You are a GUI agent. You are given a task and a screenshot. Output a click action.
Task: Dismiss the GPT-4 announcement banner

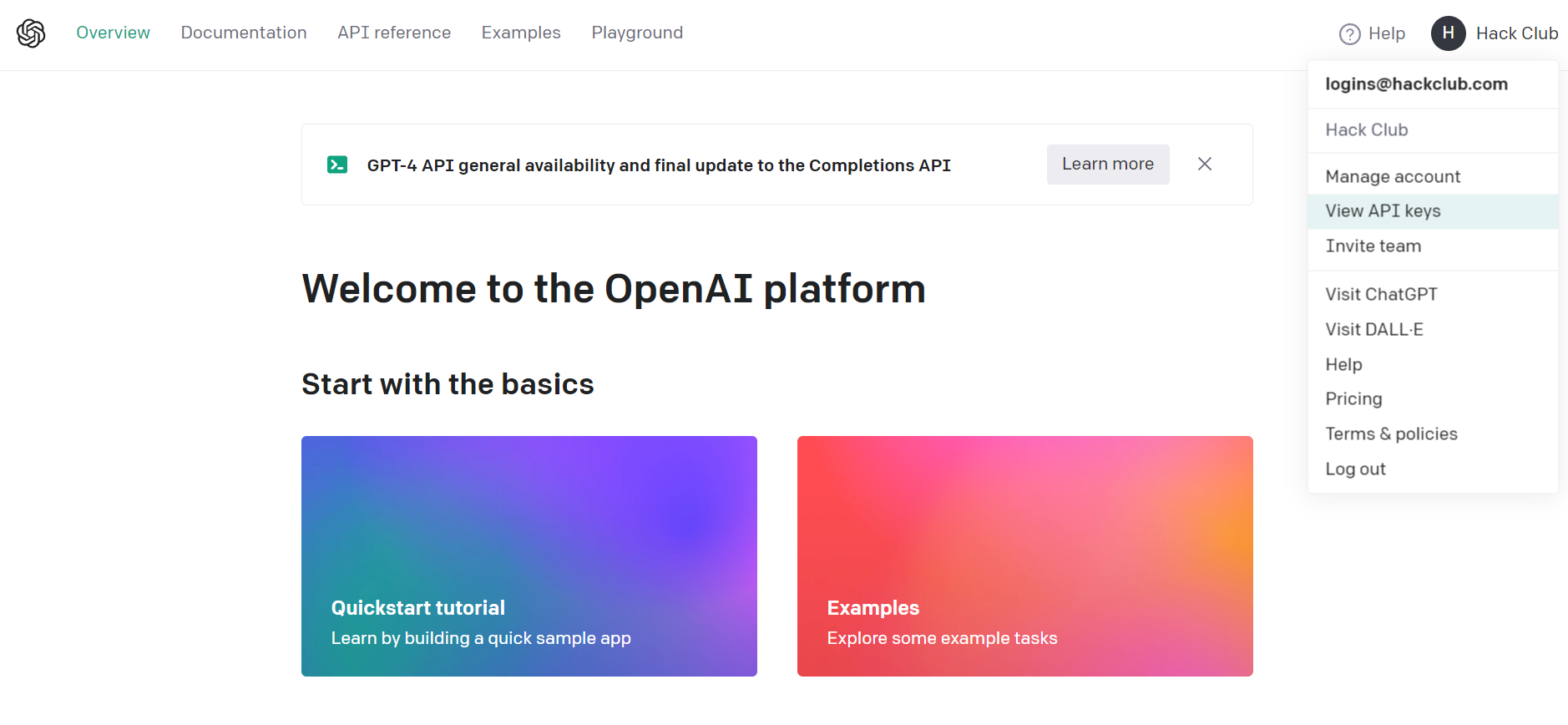pos(1204,164)
